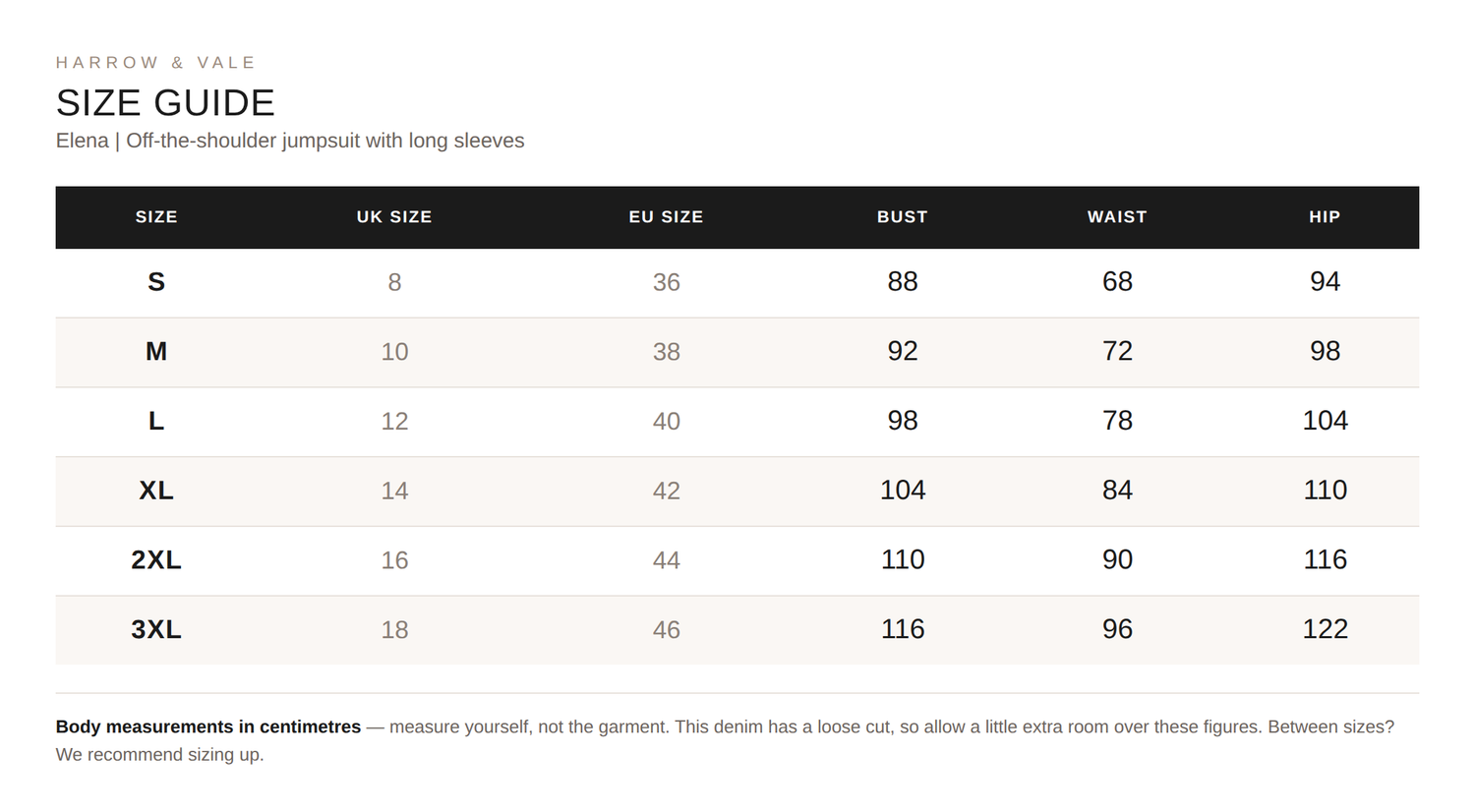Select EU size 46 cell
This screenshot has width=1475, height=812.
click(666, 629)
